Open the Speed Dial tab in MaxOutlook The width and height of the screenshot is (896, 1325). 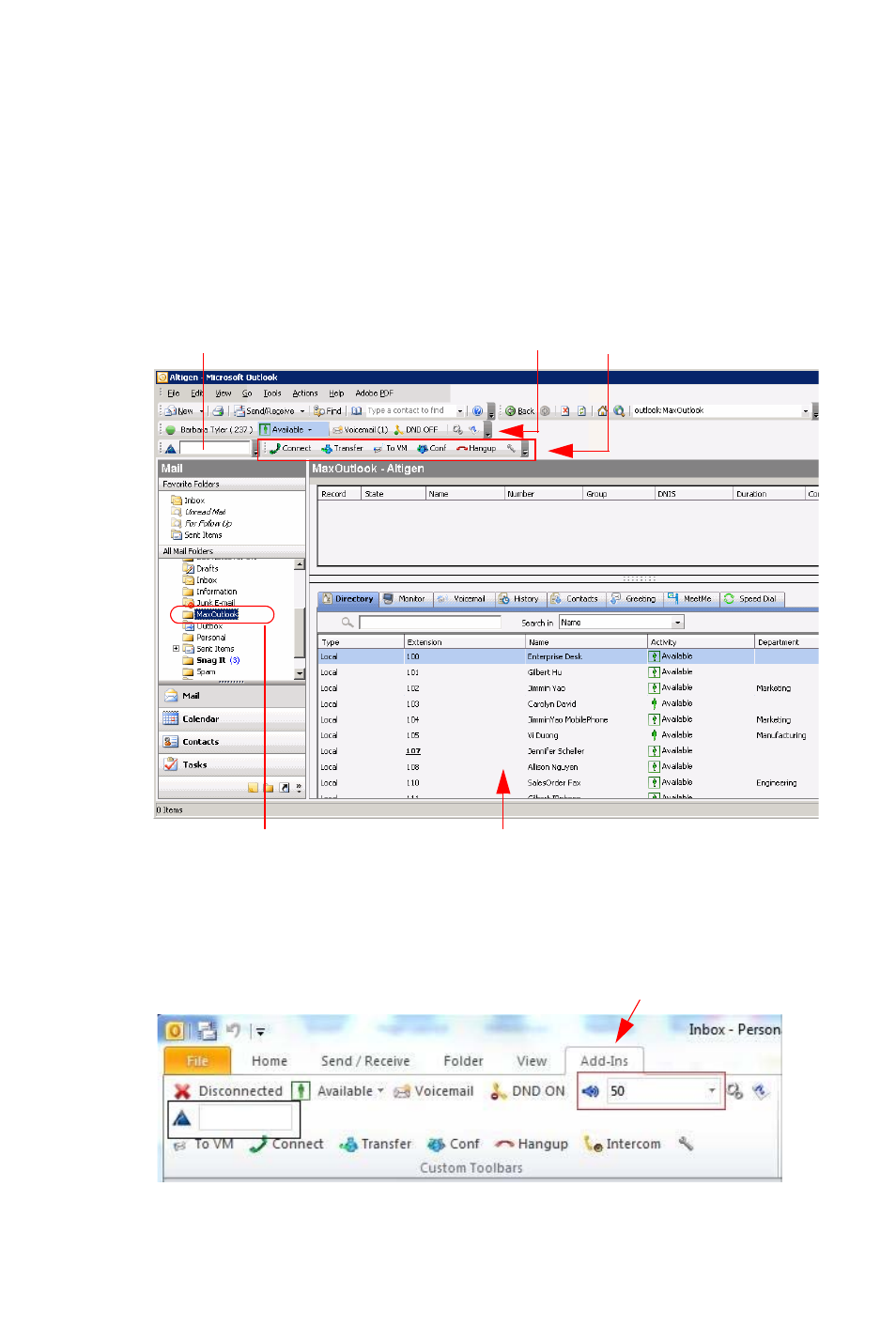pyautogui.click(x=751, y=599)
